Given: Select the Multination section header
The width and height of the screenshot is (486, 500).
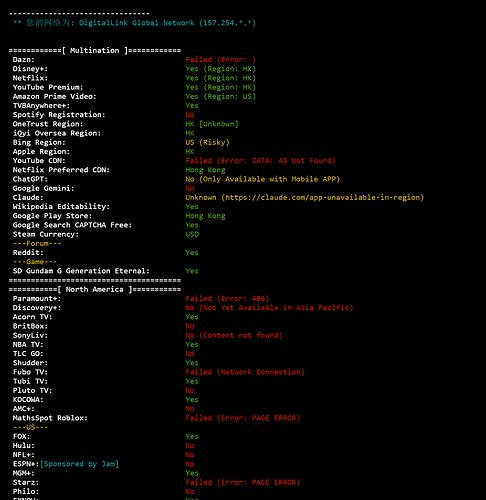Looking at the screenshot, I should (95, 50).
